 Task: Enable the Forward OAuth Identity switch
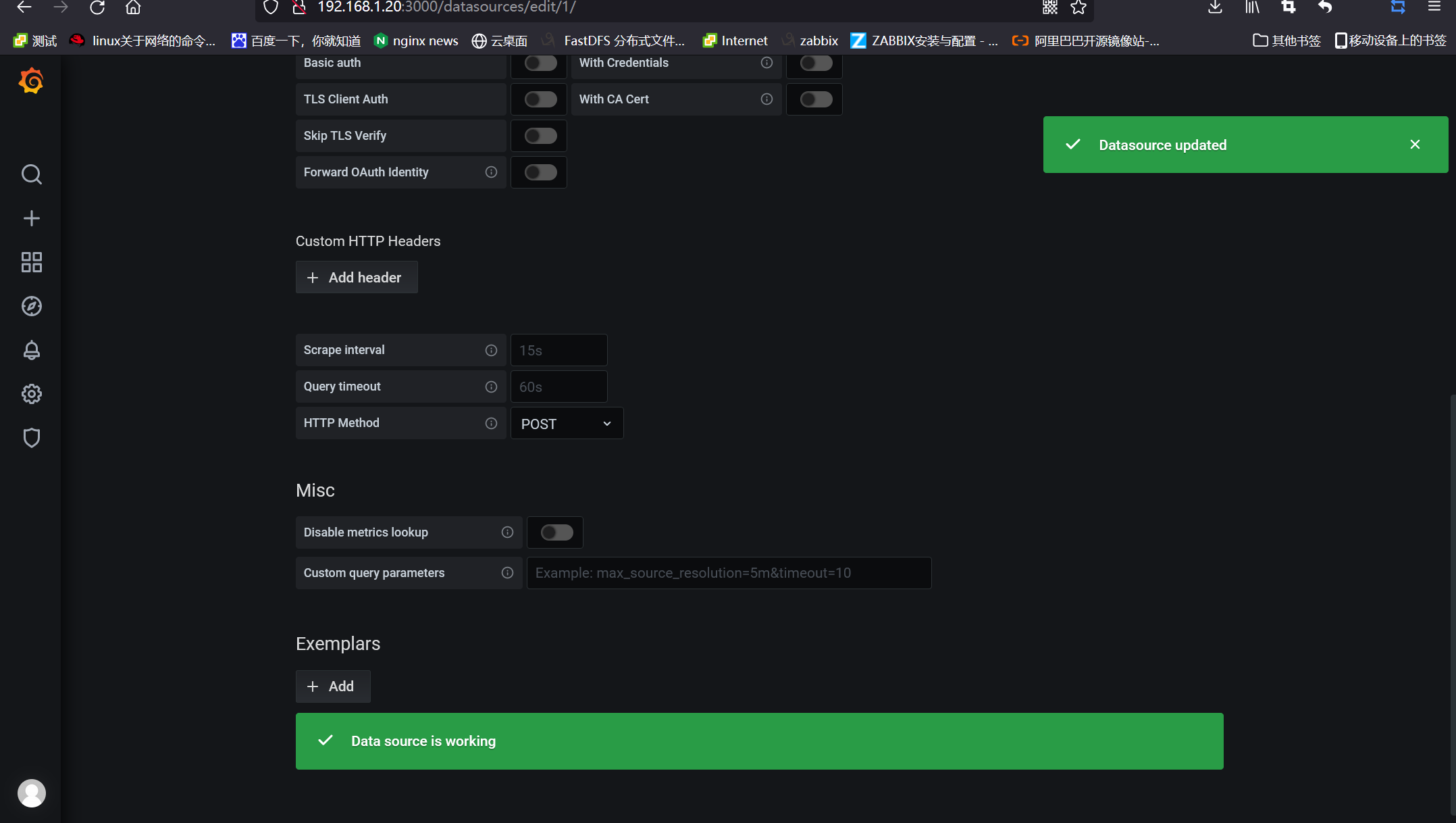click(x=540, y=172)
